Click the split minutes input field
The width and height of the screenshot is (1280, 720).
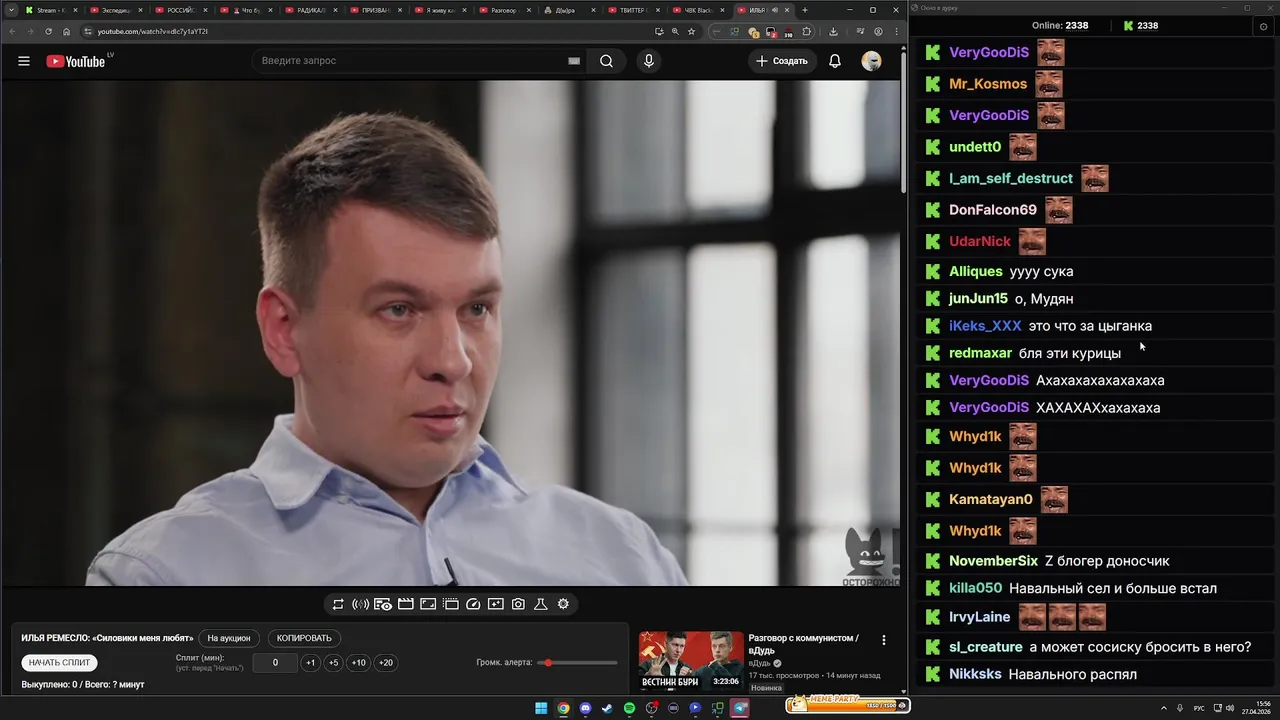[x=275, y=662]
